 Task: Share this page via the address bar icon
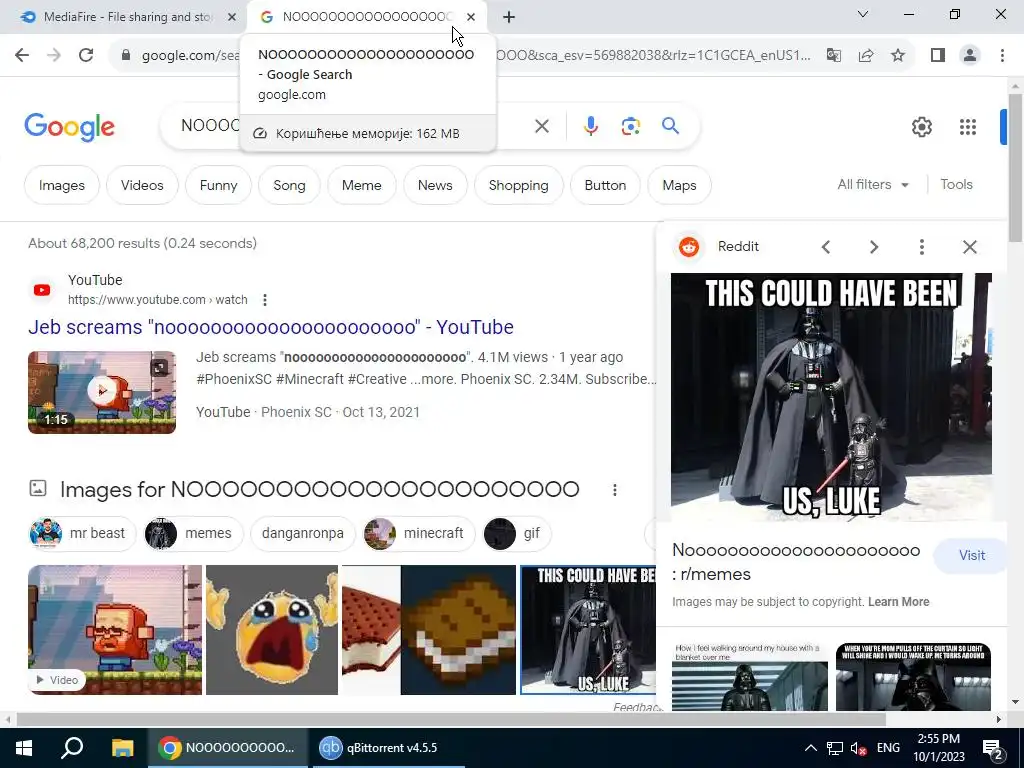click(x=866, y=56)
